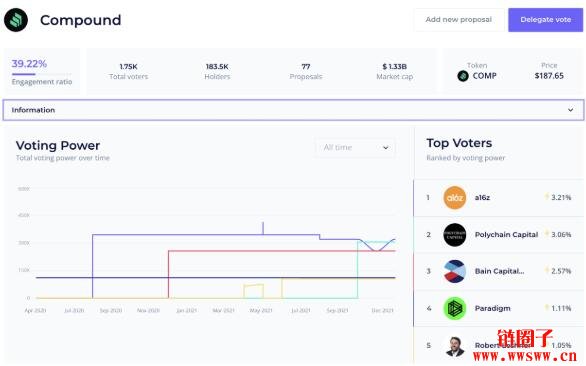Open Polychain Capital avatar icon
This screenshot has height=366, width=586.
(x=454, y=235)
